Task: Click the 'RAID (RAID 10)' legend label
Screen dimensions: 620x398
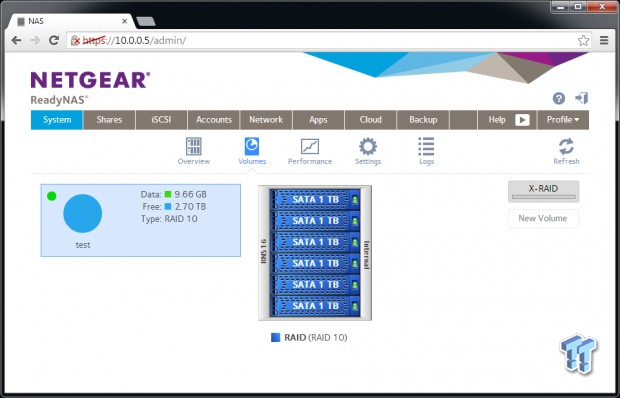Action: point(316,338)
